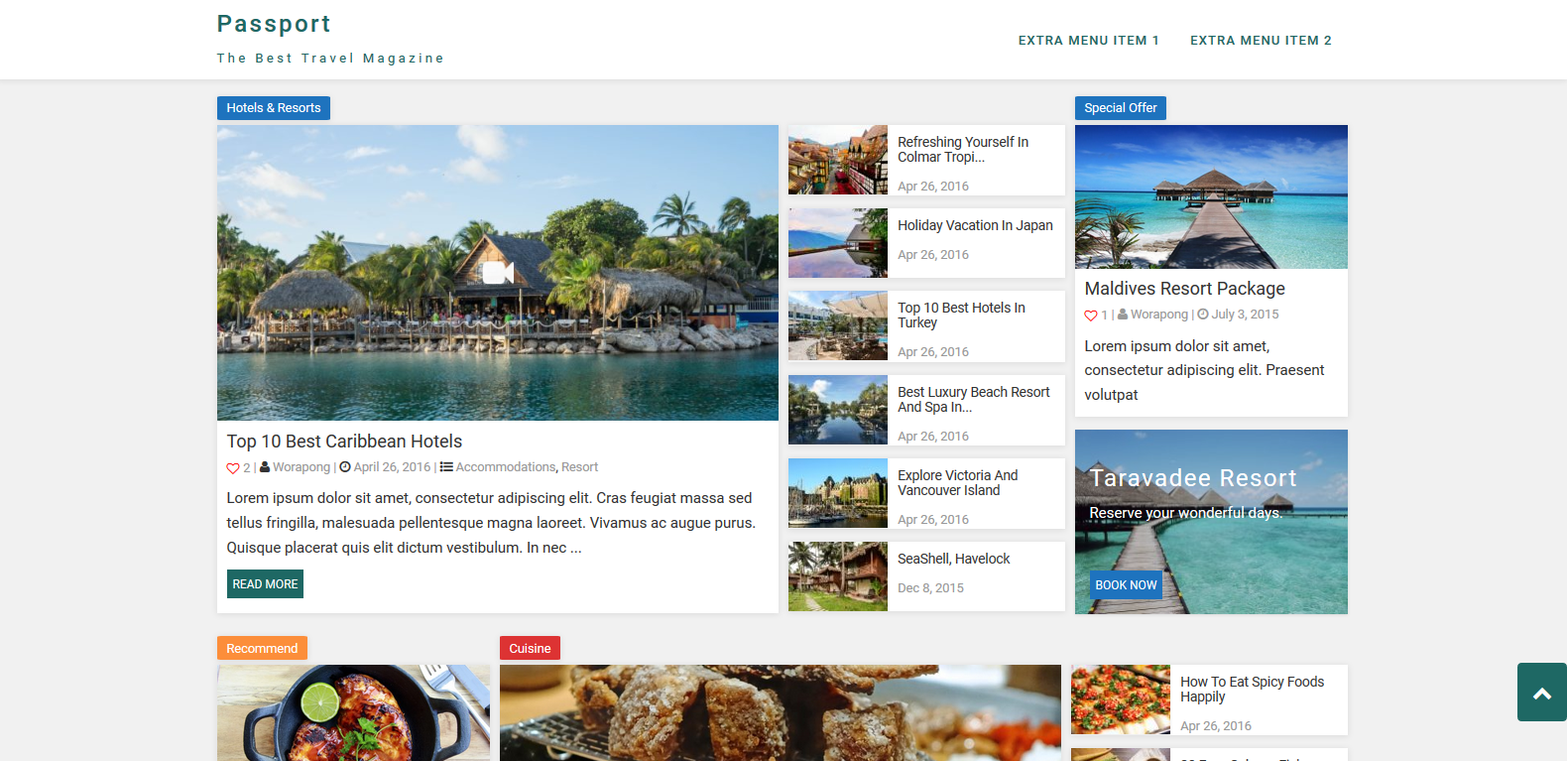Open the Hotels & Resorts category tag
The width and height of the screenshot is (1568, 761).
tap(274, 108)
